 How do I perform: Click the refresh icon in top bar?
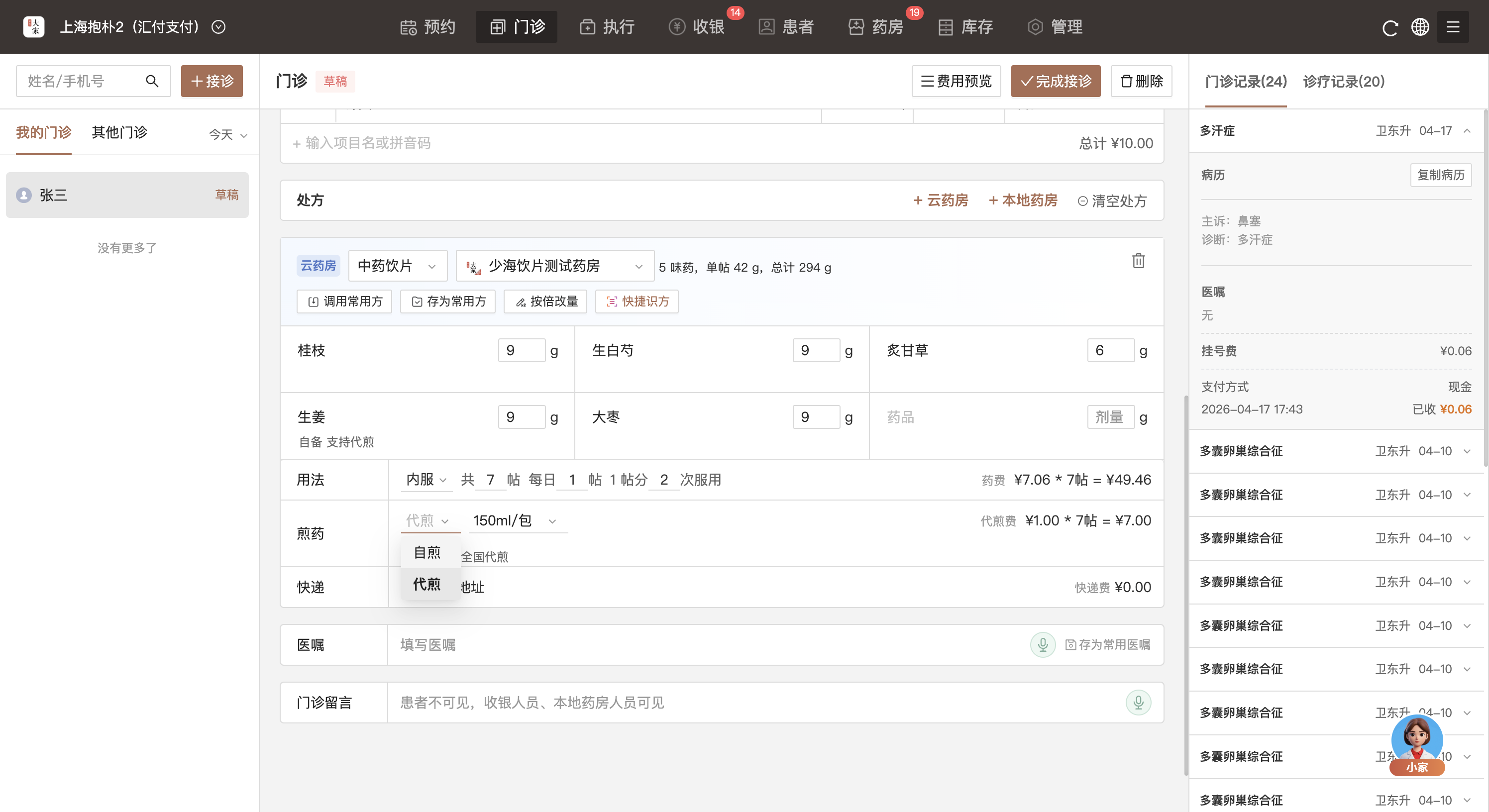tap(1389, 27)
